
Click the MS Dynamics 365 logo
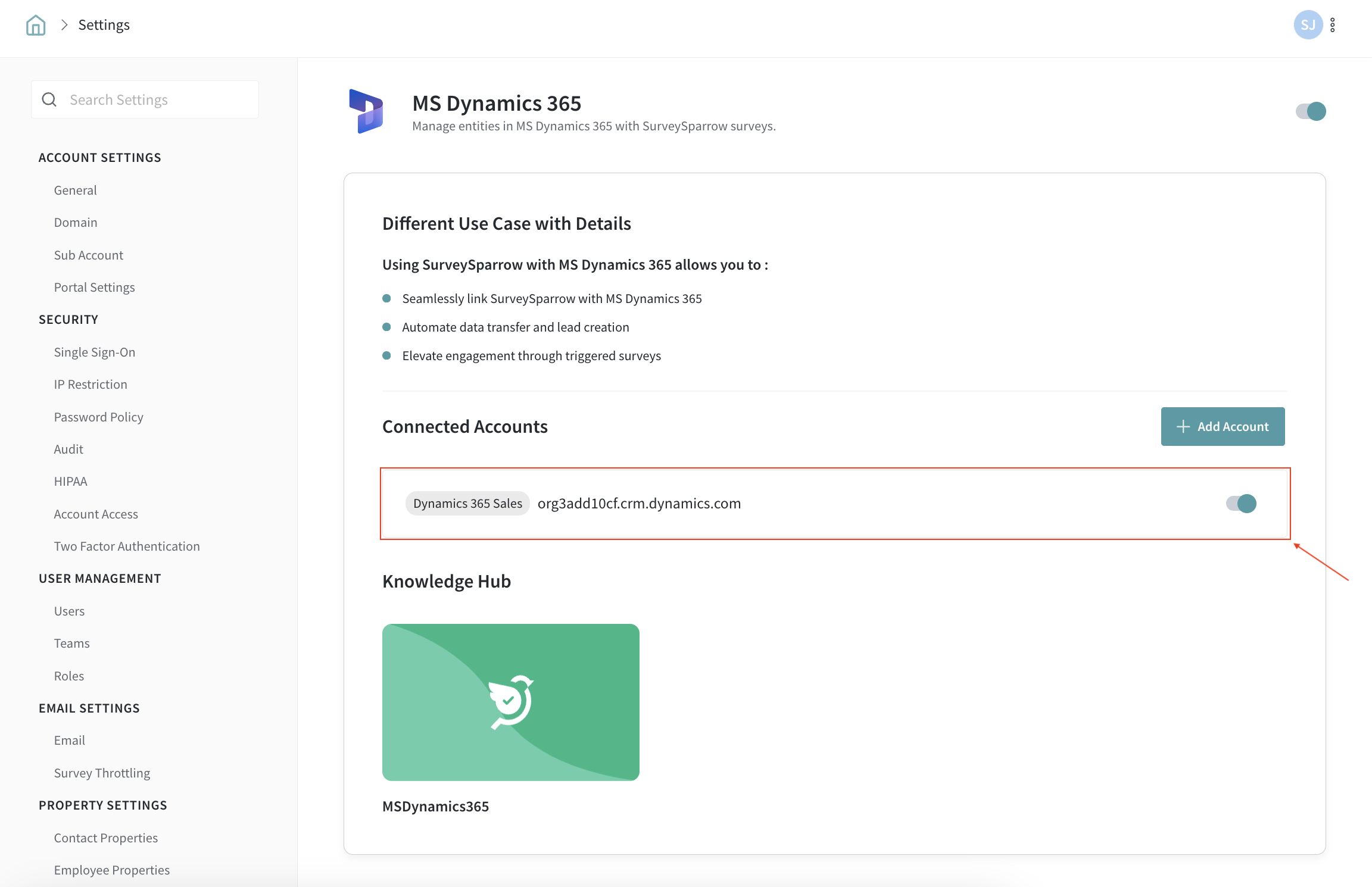366,111
